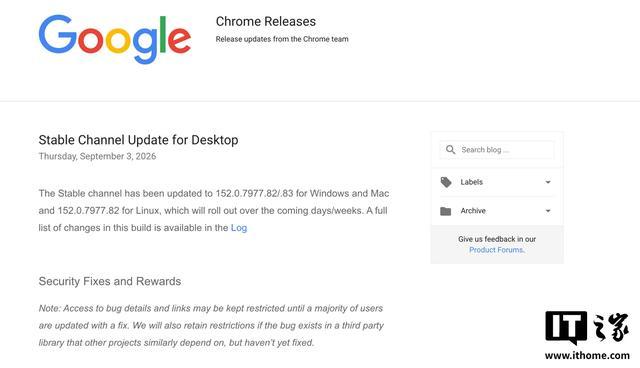Open the Product Forums link
640x368 pixels.
tap(497, 250)
